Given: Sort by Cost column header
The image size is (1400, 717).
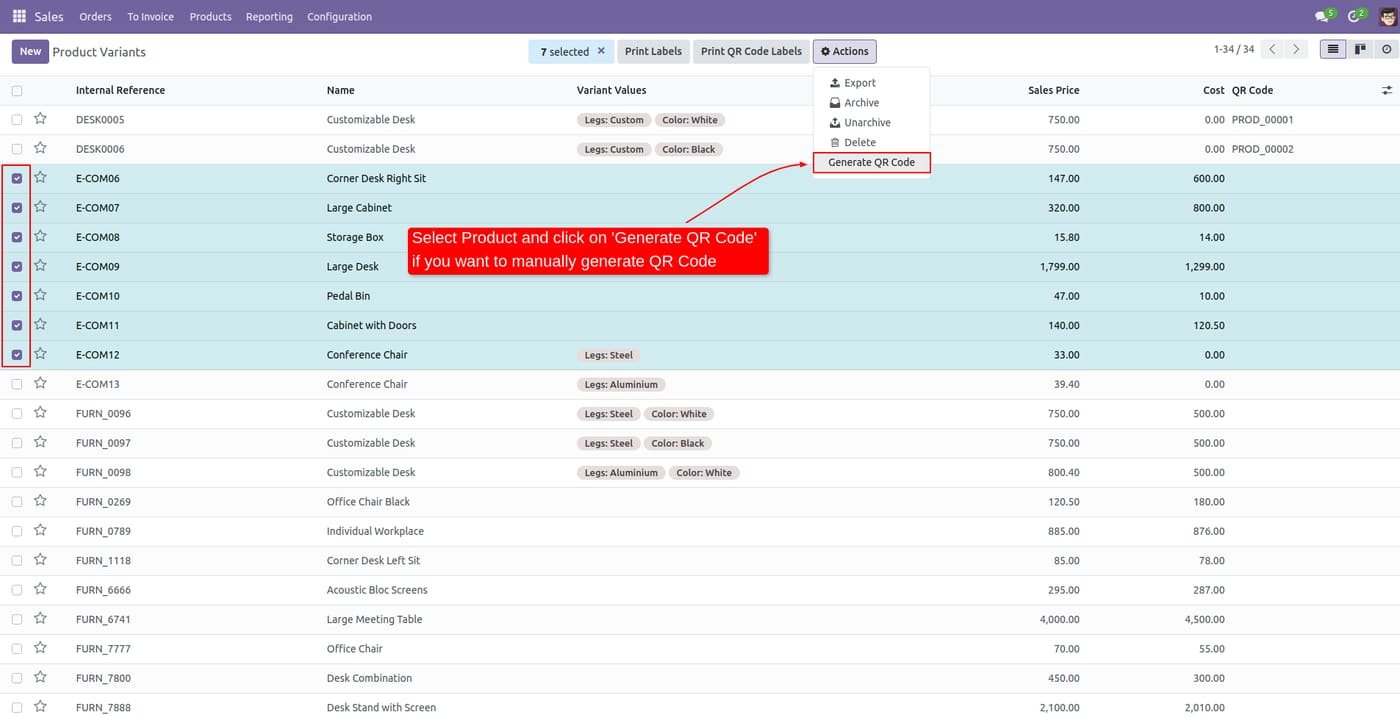Looking at the screenshot, I should point(1213,90).
